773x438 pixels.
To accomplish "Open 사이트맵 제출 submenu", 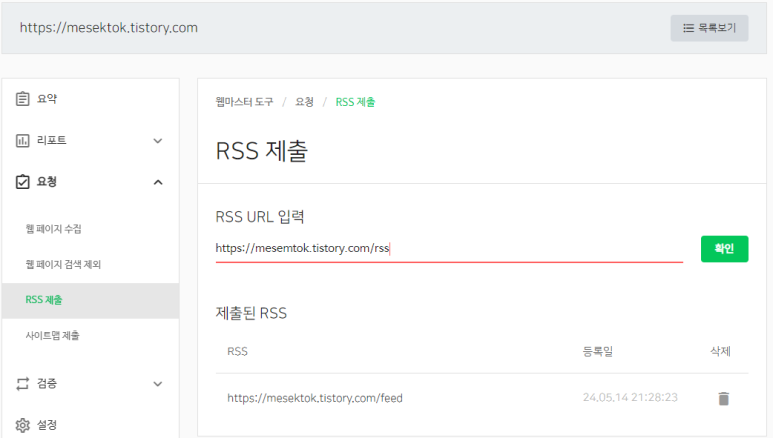I will [52, 335].
